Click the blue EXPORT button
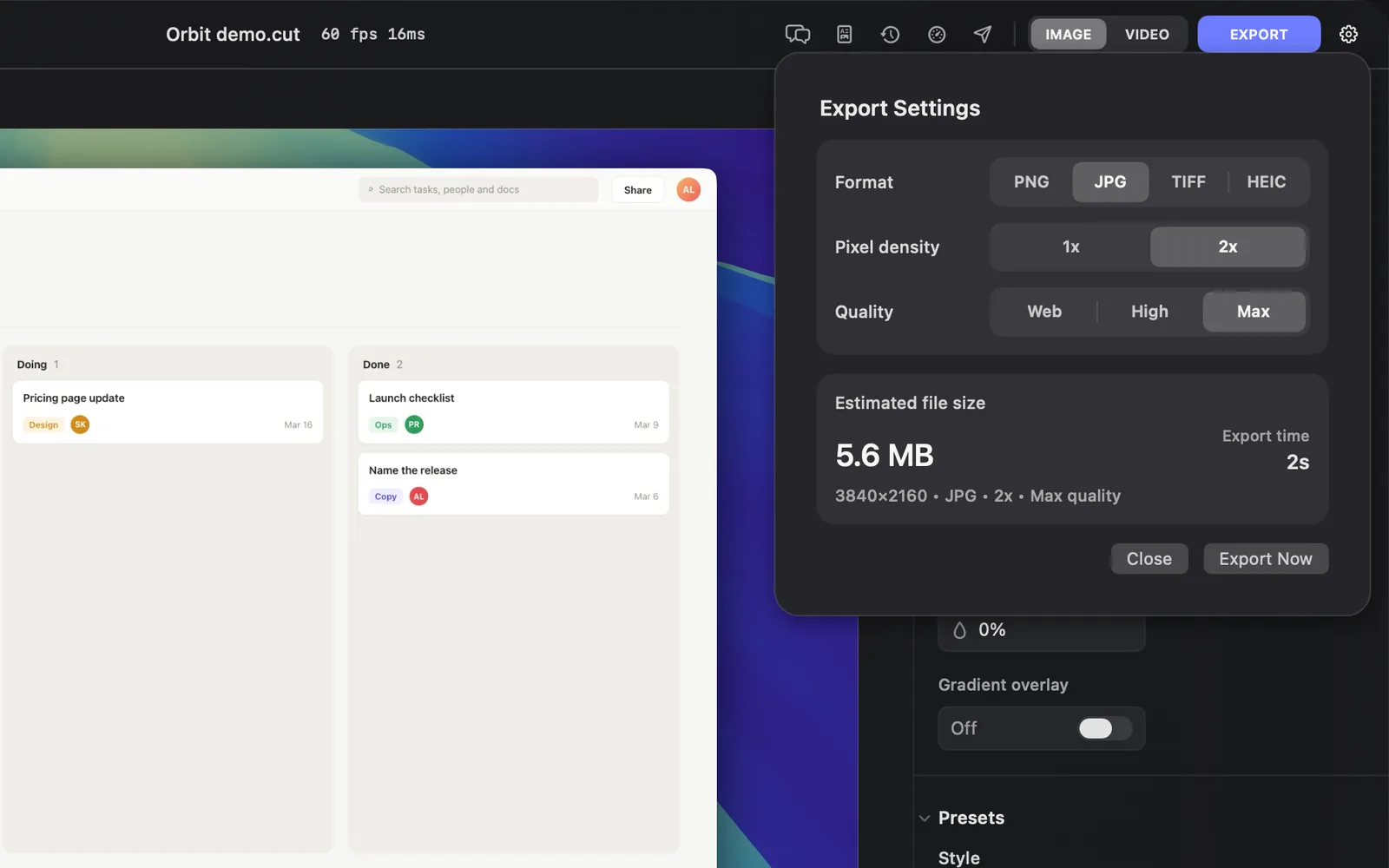Screen dimensions: 1389x868 [x=1259, y=35]
